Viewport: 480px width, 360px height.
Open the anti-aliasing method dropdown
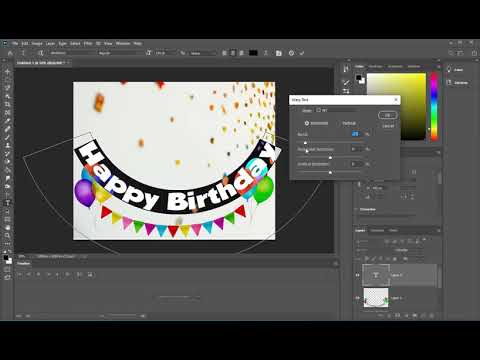[202, 53]
